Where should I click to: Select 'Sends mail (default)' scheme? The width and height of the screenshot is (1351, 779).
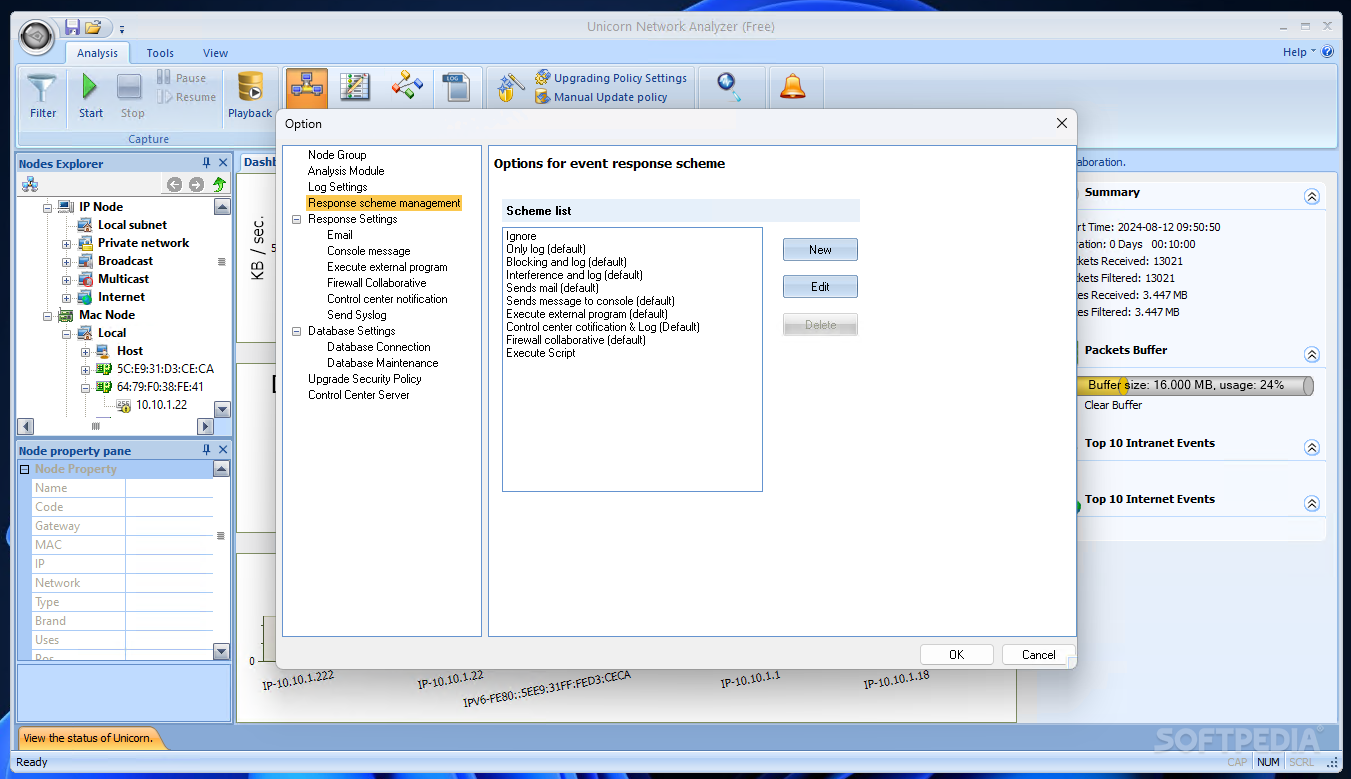pyautogui.click(x=552, y=288)
